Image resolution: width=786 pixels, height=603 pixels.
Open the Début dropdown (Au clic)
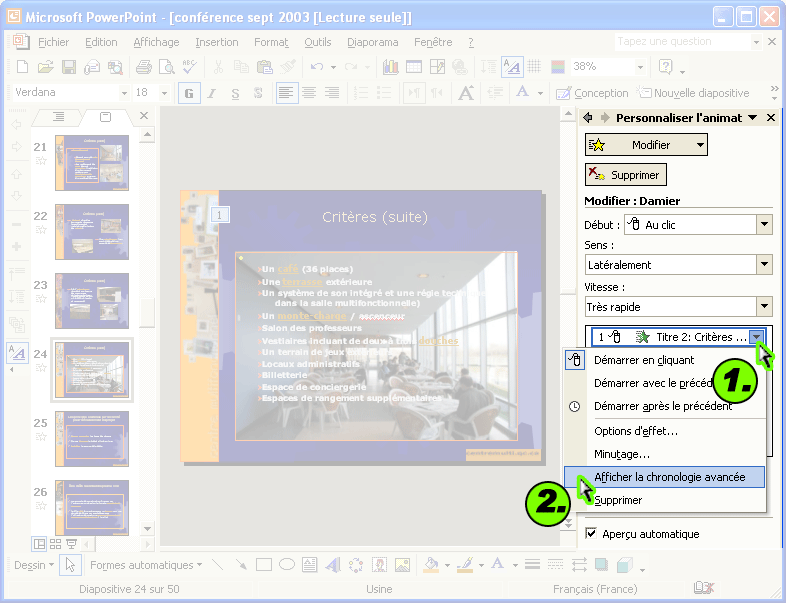click(x=764, y=225)
